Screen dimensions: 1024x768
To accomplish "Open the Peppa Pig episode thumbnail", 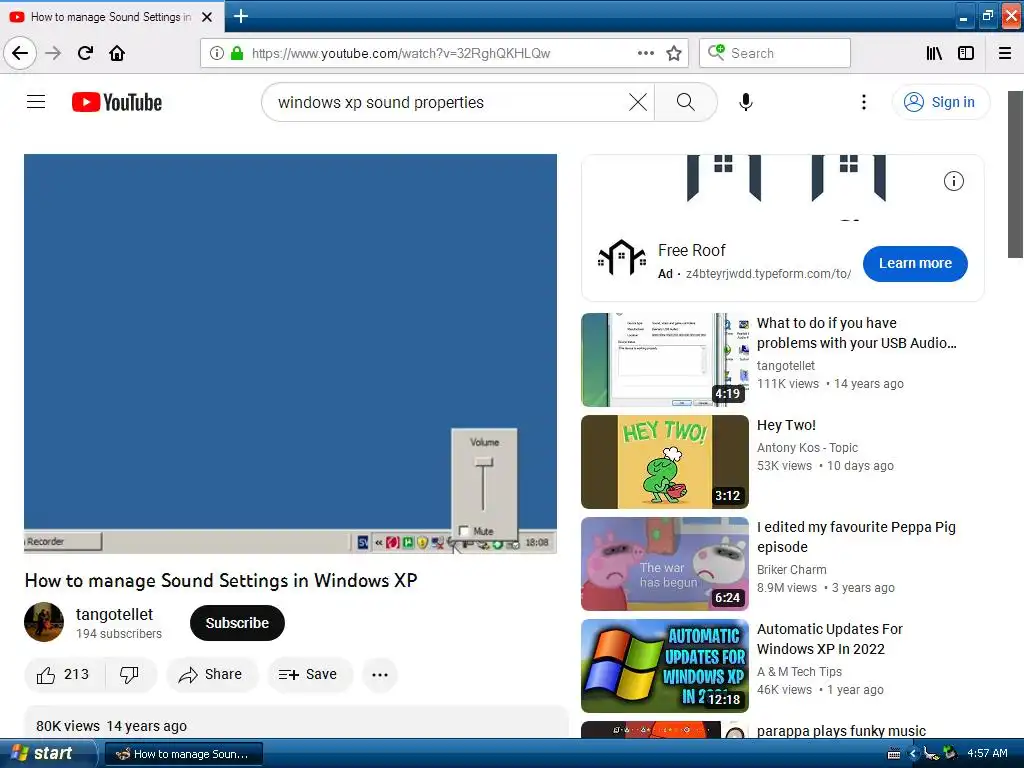I will pyautogui.click(x=665, y=564).
